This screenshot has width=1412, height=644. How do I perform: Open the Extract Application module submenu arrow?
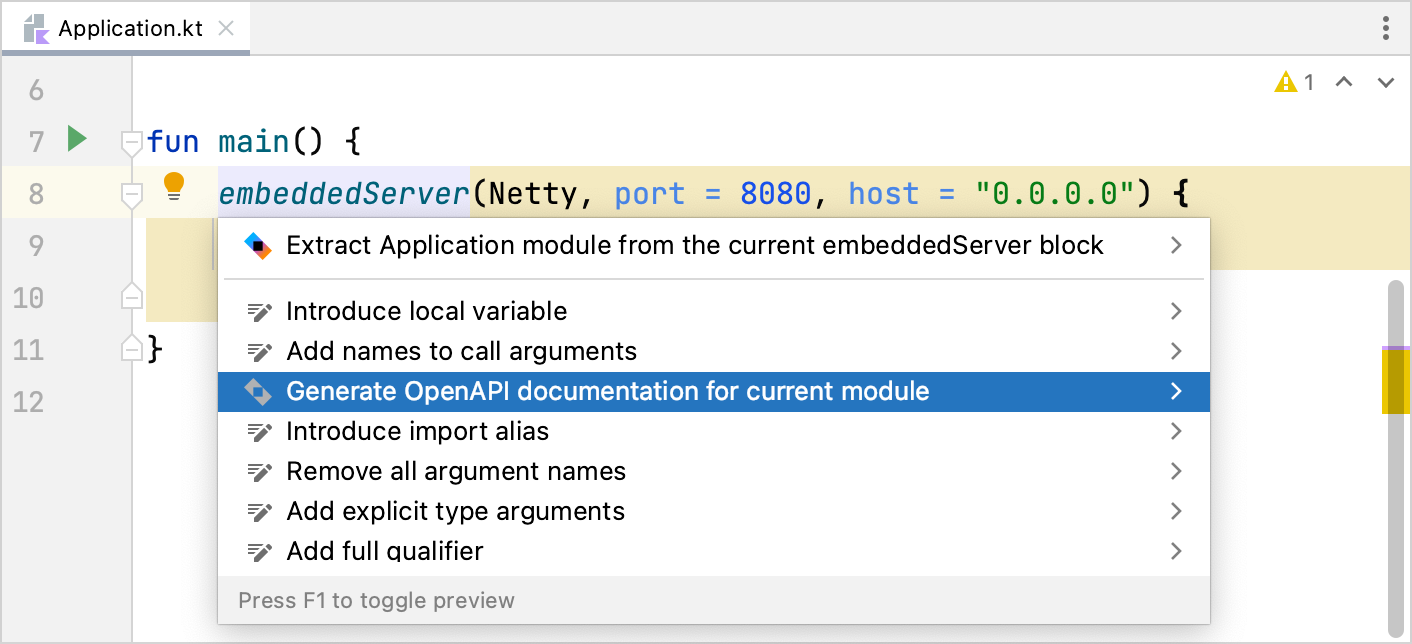[1176, 245]
